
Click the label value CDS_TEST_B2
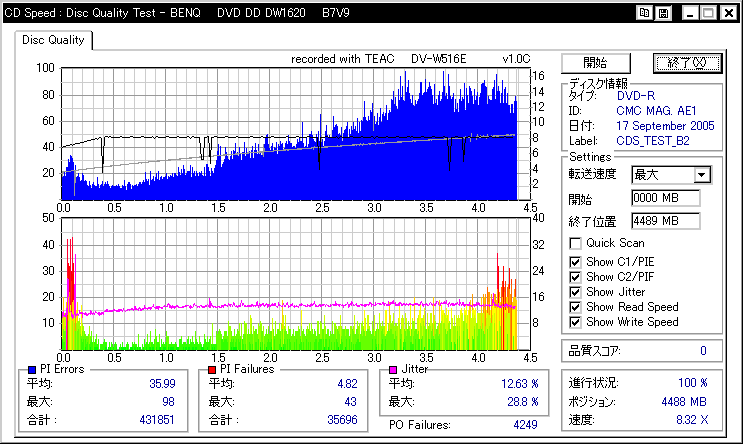pyautogui.click(x=652, y=141)
